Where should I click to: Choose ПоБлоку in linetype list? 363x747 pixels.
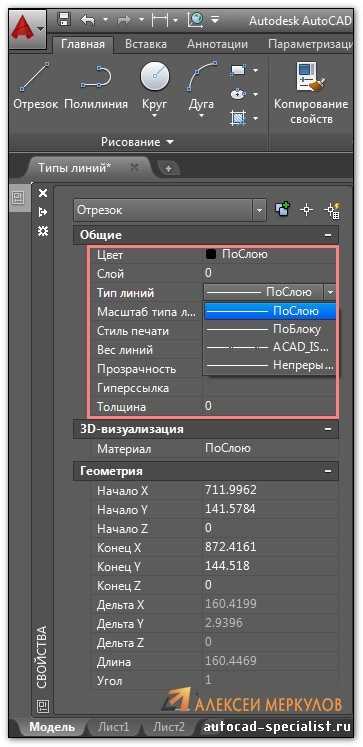coord(270,329)
